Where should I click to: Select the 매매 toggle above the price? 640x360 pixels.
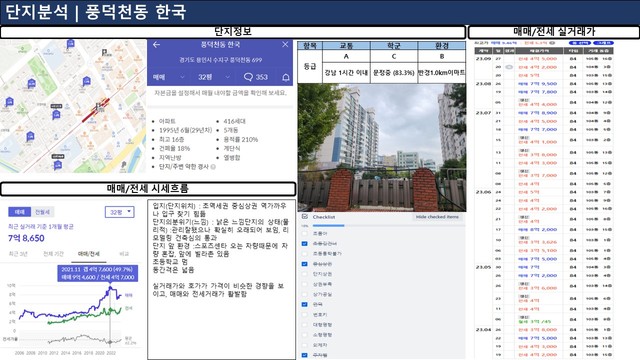[x=20, y=212]
